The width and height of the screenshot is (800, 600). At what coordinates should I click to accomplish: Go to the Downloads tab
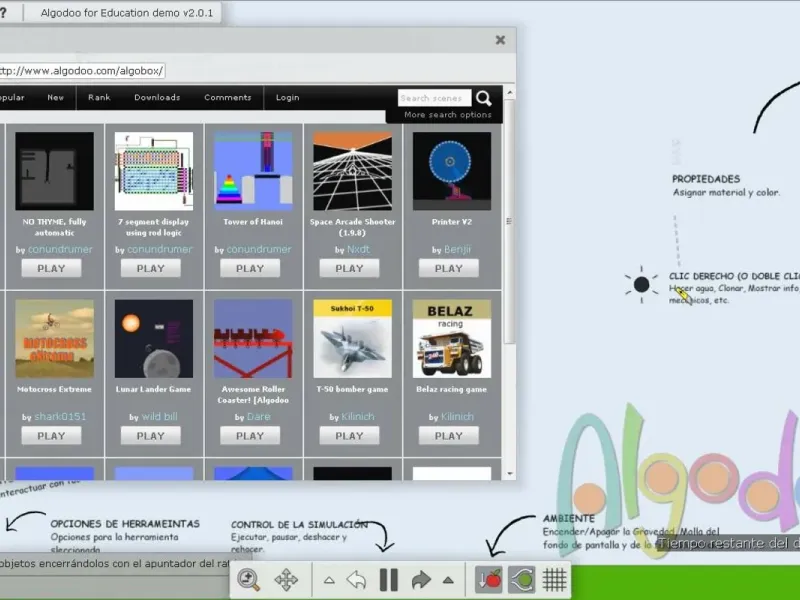157,97
